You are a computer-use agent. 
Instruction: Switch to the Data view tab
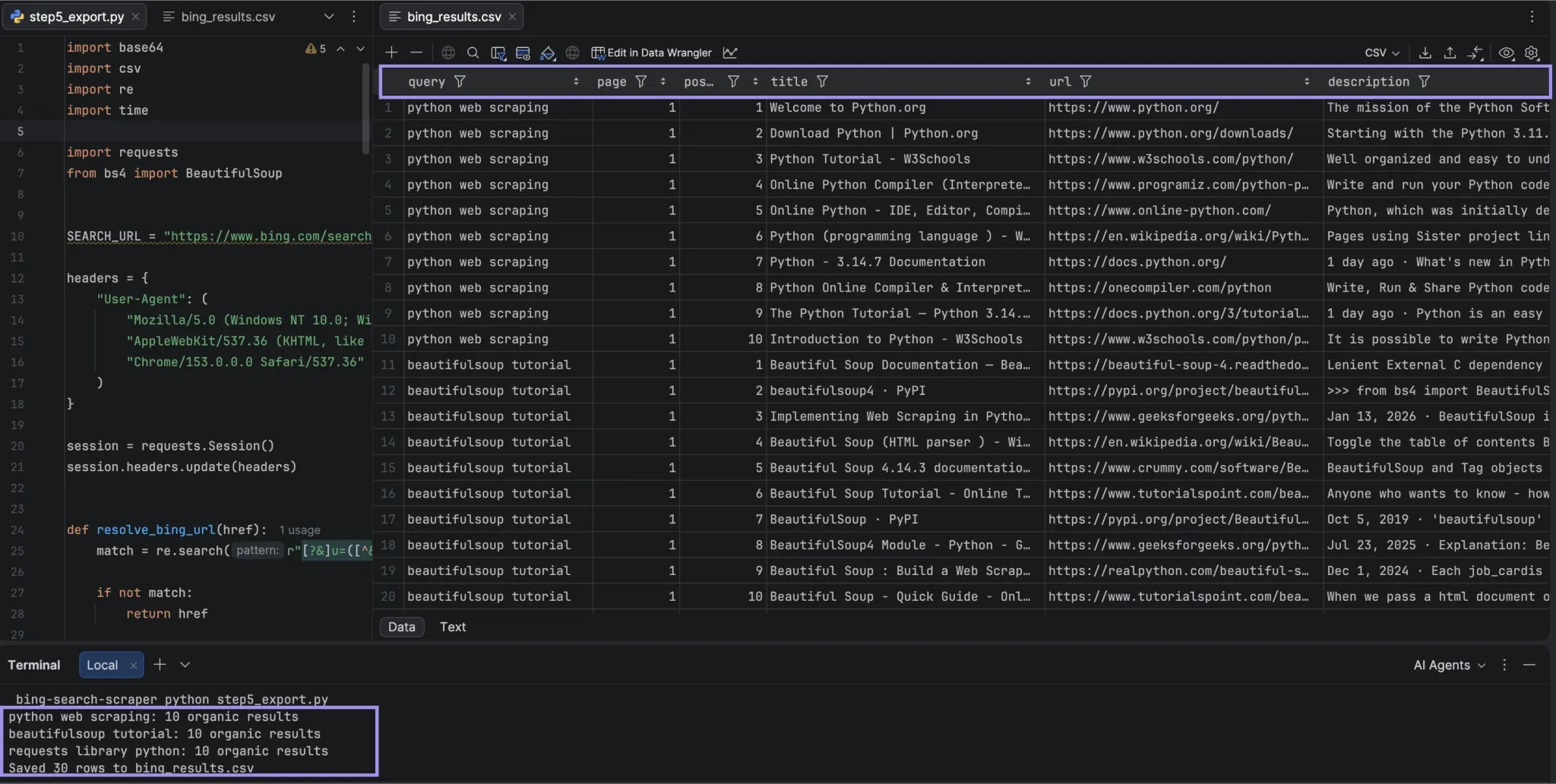tap(401, 627)
